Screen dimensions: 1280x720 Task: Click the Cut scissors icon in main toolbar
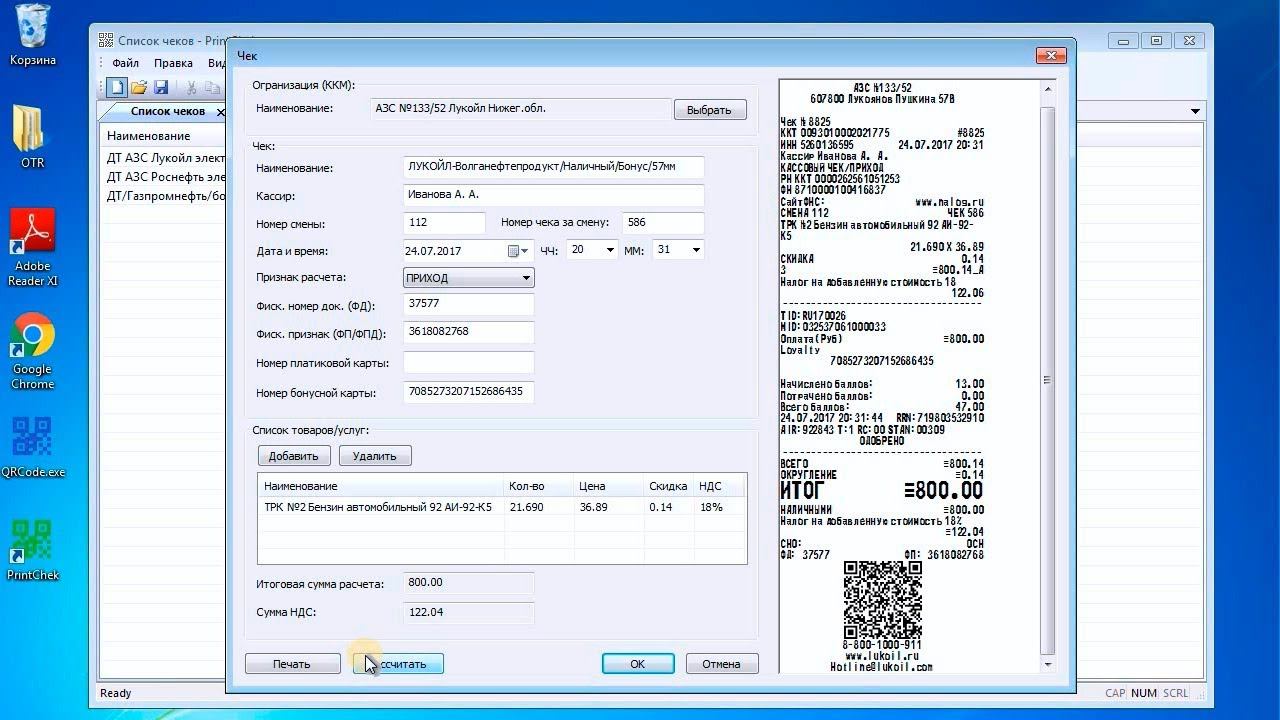pos(191,88)
